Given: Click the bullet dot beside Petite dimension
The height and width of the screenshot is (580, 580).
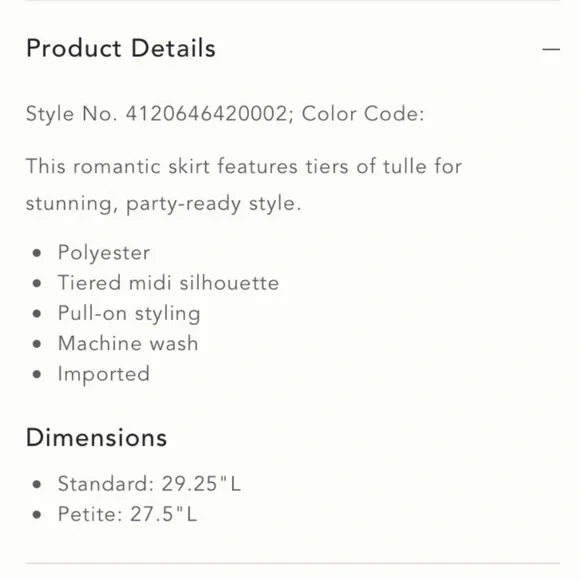Looking at the screenshot, I should [37, 515].
